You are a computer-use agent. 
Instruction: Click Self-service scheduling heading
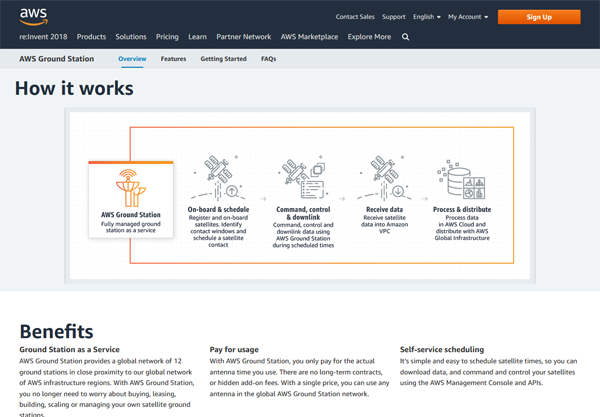pos(442,349)
